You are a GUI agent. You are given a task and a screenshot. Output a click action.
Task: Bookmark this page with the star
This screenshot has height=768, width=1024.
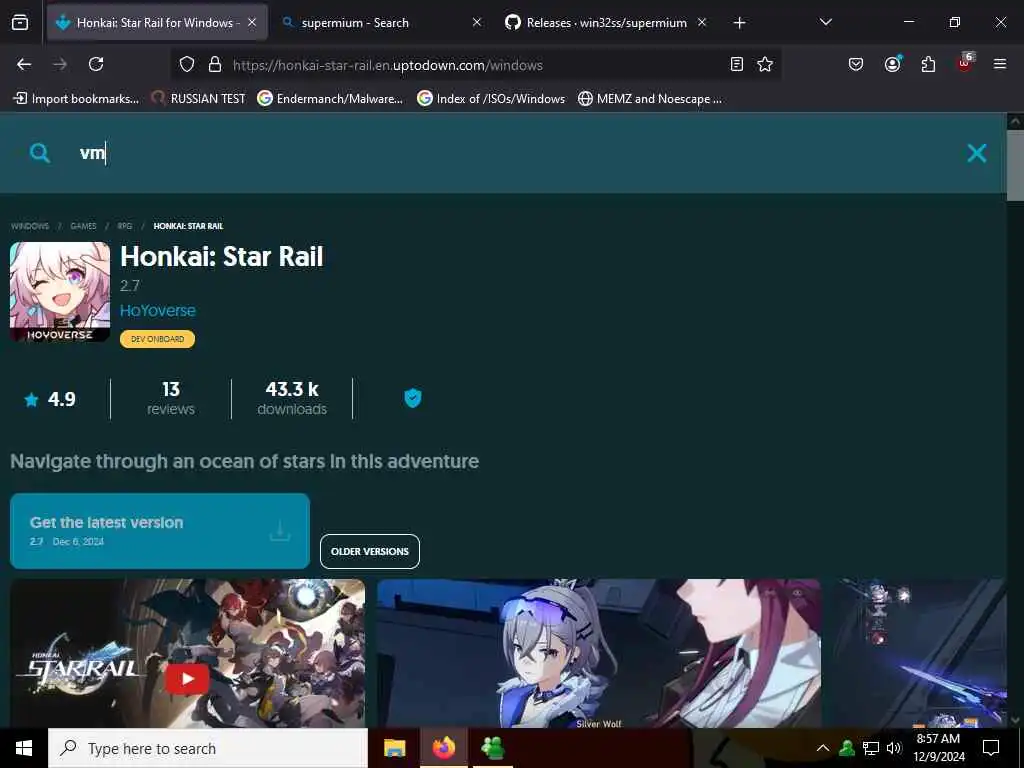pos(765,64)
